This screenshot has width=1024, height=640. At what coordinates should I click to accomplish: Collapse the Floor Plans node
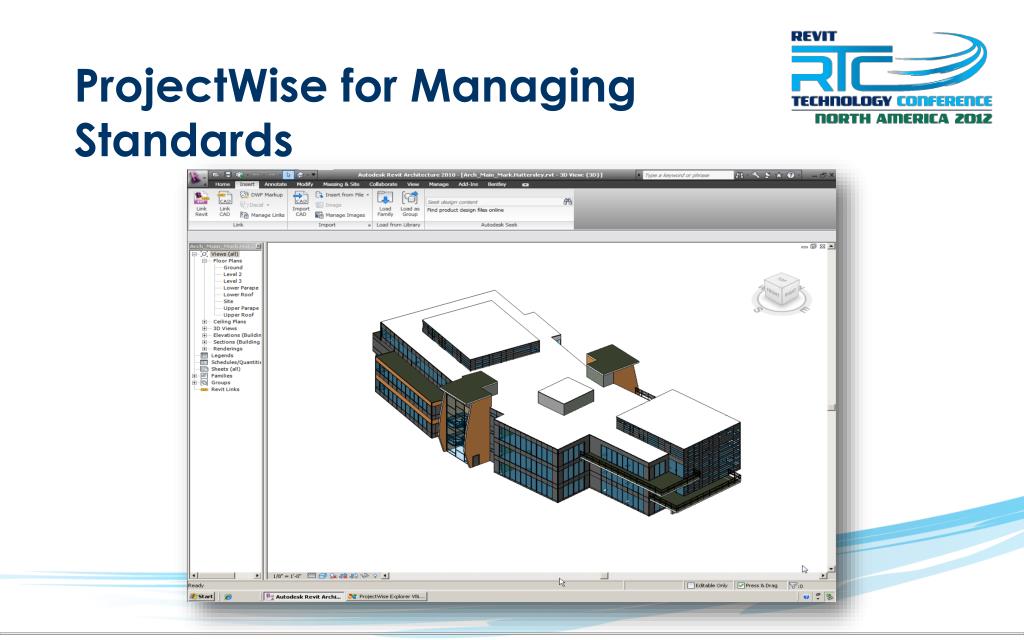[x=204, y=261]
